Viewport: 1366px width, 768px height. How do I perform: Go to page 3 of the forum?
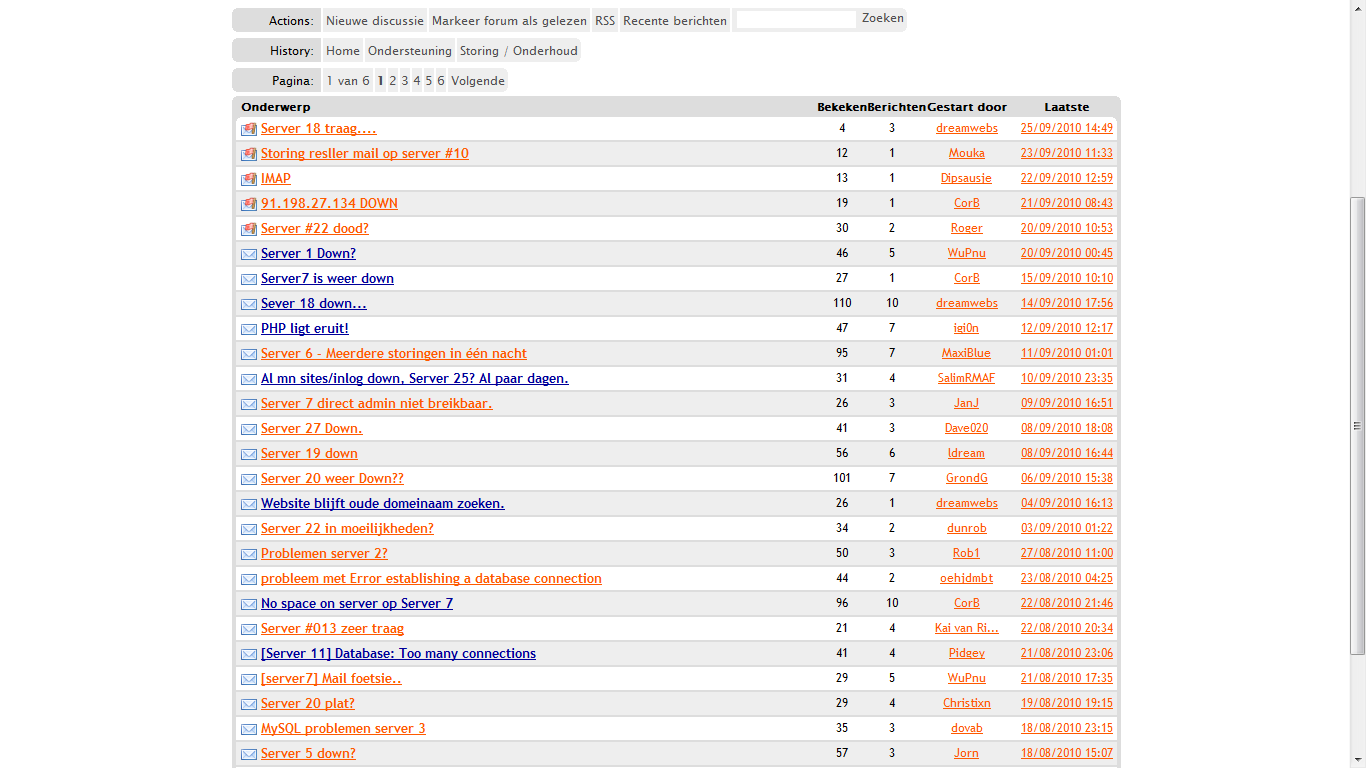(405, 81)
